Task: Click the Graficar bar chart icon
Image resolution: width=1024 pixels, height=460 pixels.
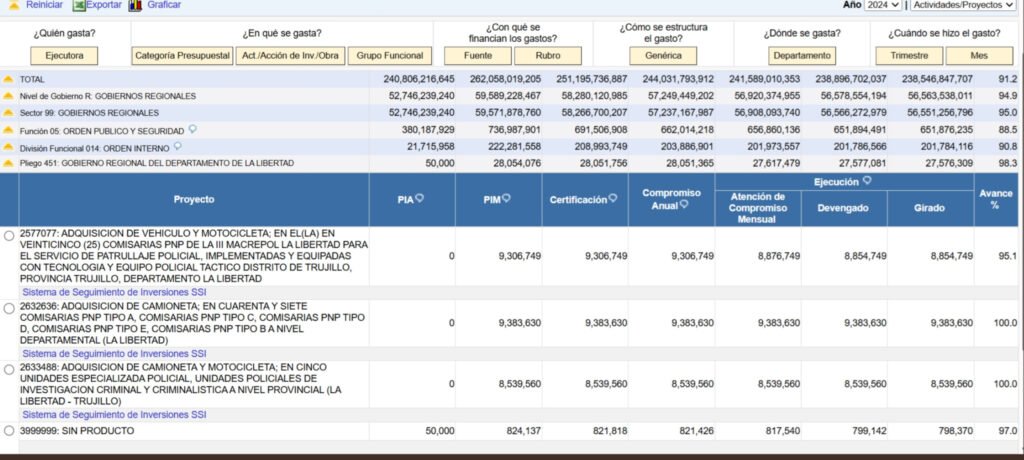Action: click(136, 5)
